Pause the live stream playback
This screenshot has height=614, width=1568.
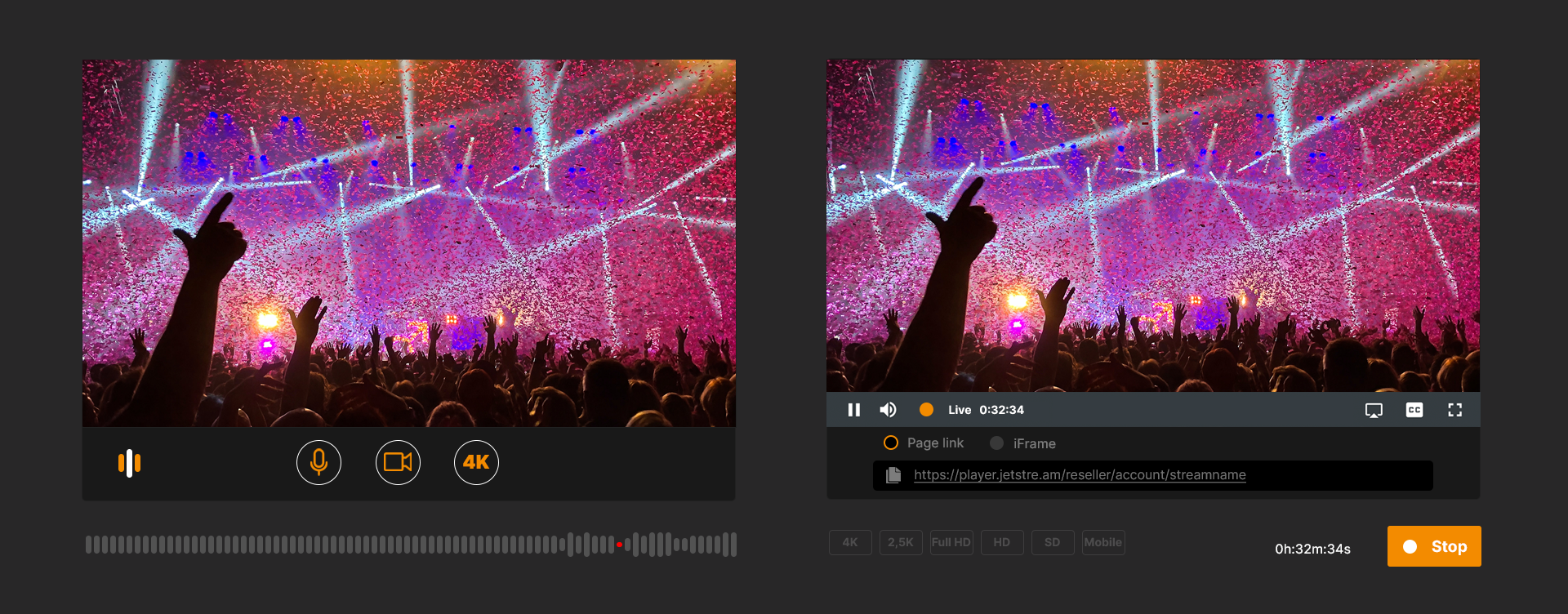click(854, 410)
